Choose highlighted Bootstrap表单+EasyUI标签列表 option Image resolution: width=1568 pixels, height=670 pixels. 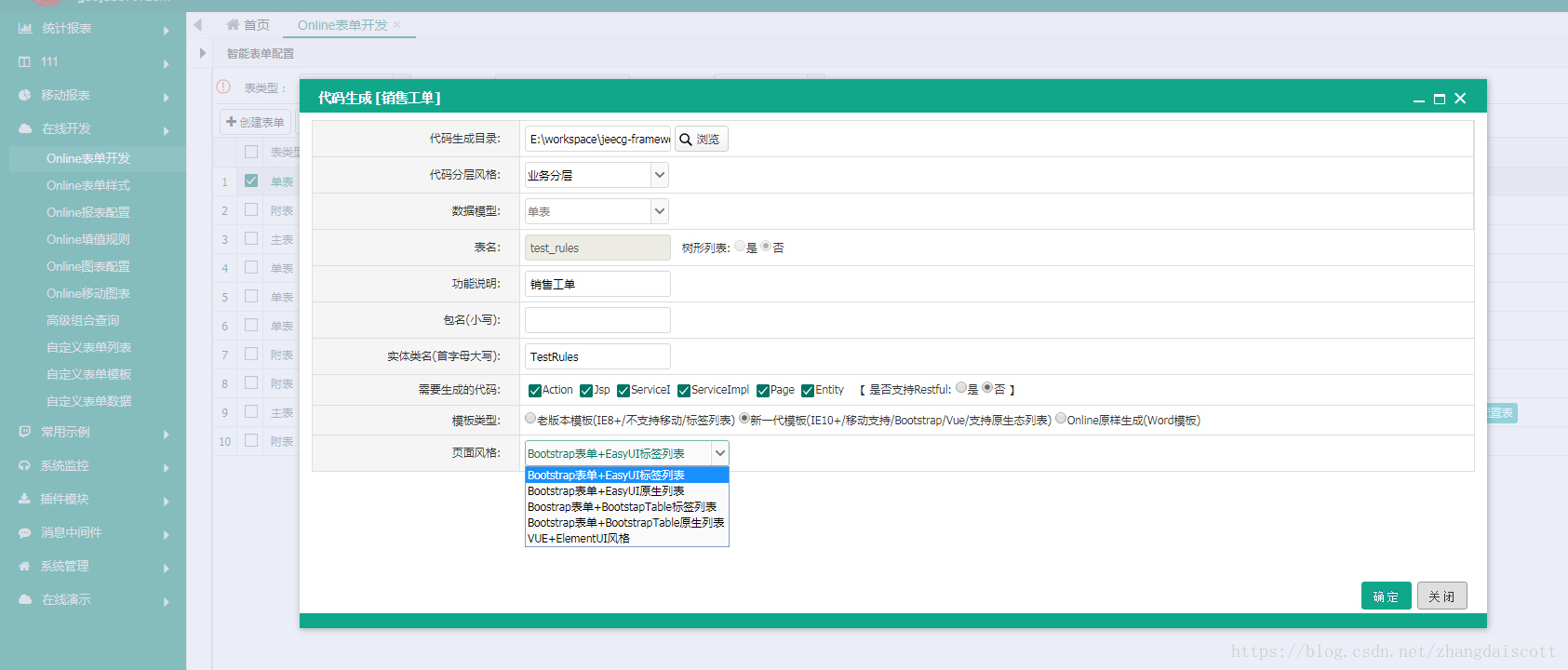626,476
